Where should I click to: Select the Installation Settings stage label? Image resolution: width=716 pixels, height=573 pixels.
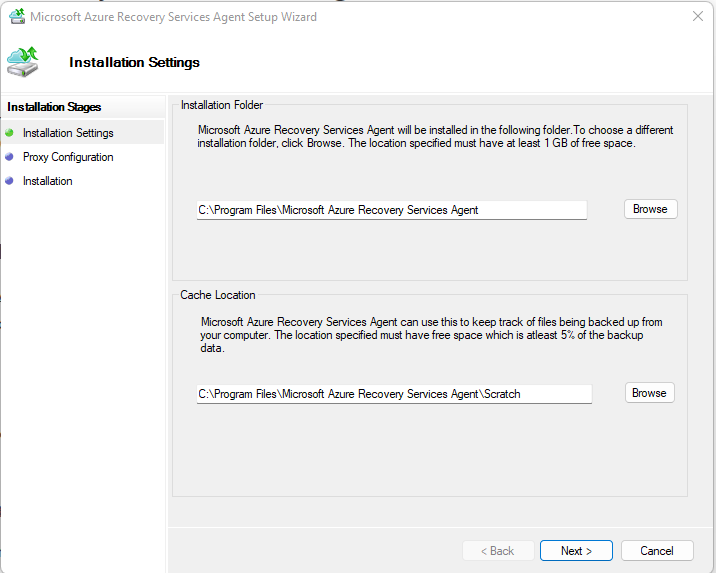[68, 133]
